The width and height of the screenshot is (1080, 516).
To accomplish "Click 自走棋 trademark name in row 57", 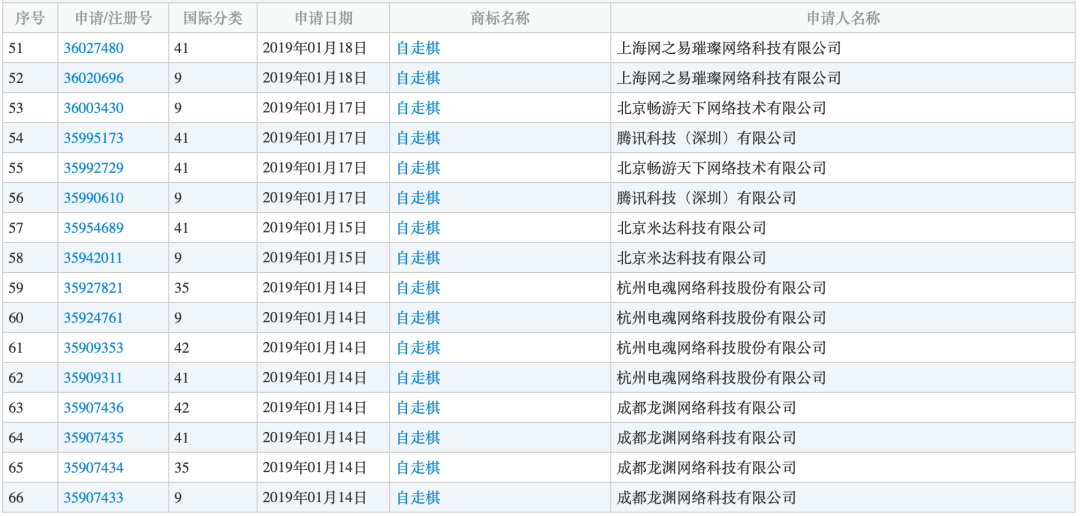I will [418, 228].
